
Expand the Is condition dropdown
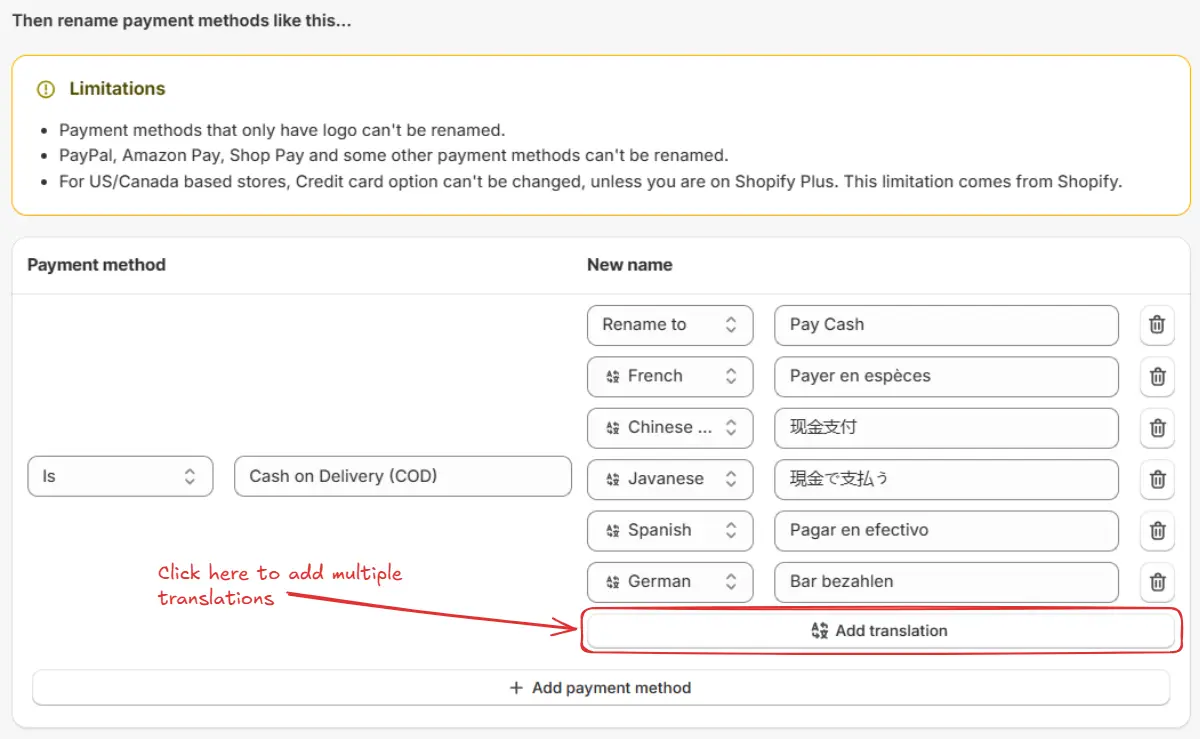point(120,477)
